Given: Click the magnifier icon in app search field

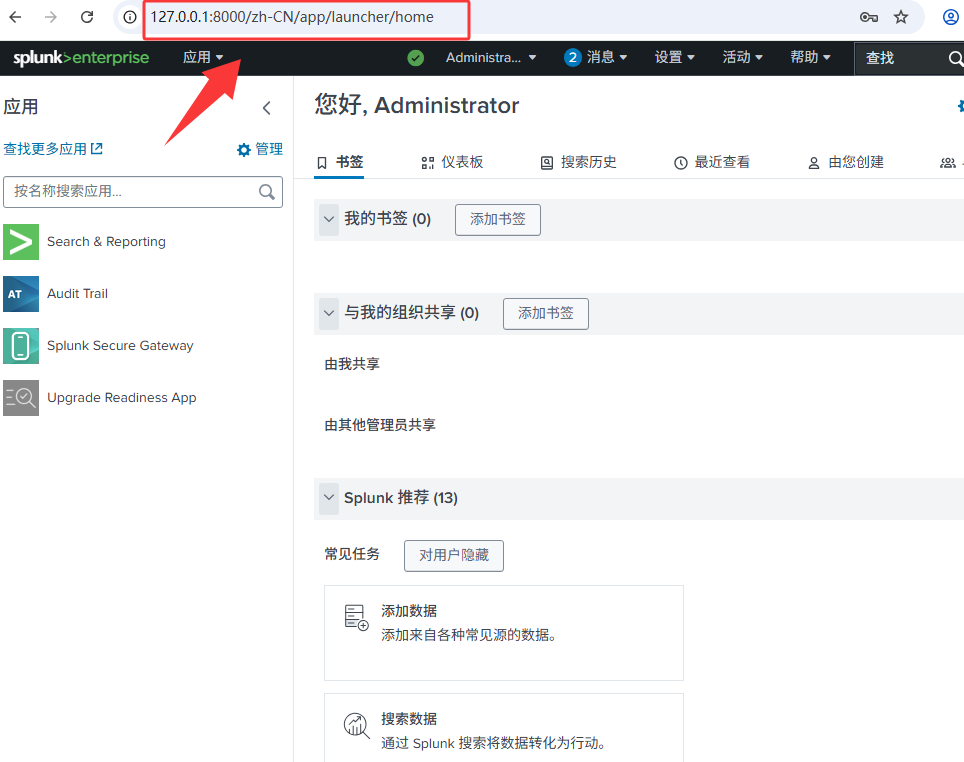Looking at the screenshot, I should (x=267, y=192).
